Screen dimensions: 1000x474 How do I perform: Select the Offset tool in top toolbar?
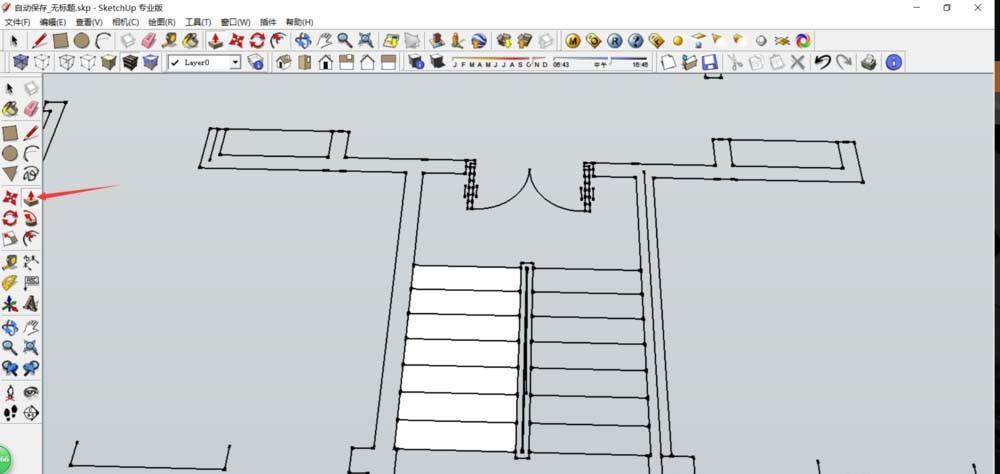coord(278,41)
